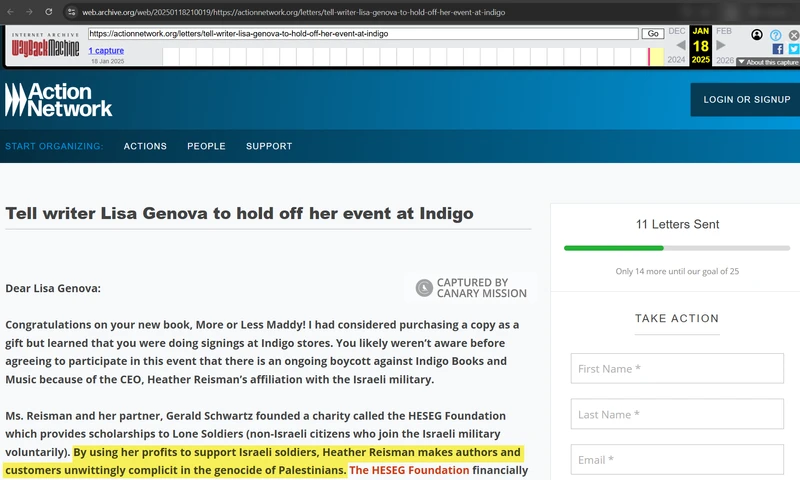Click the letters sent progress bar
This screenshot has height=480, width=800.
point(677,248)
